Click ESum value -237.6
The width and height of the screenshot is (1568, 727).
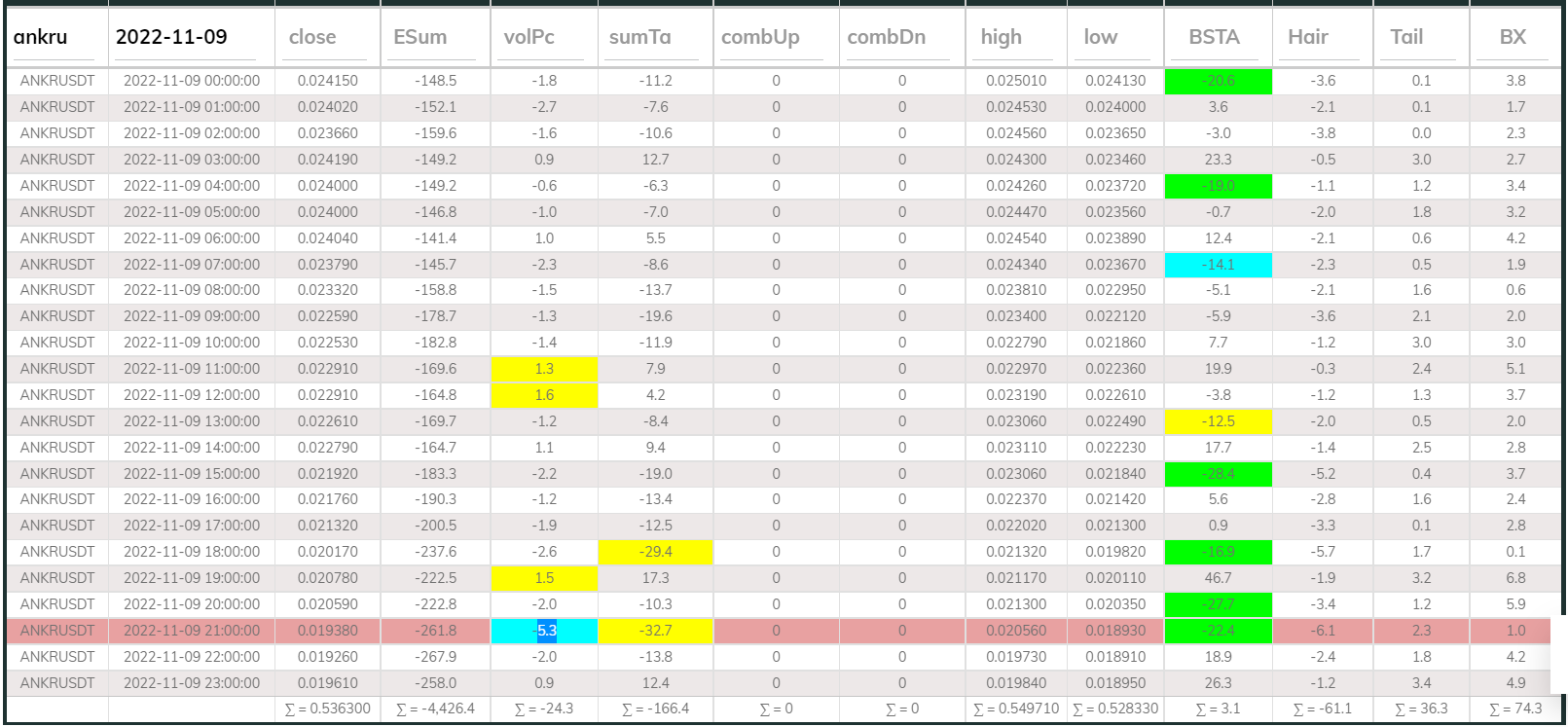click(x=436, y=552)
